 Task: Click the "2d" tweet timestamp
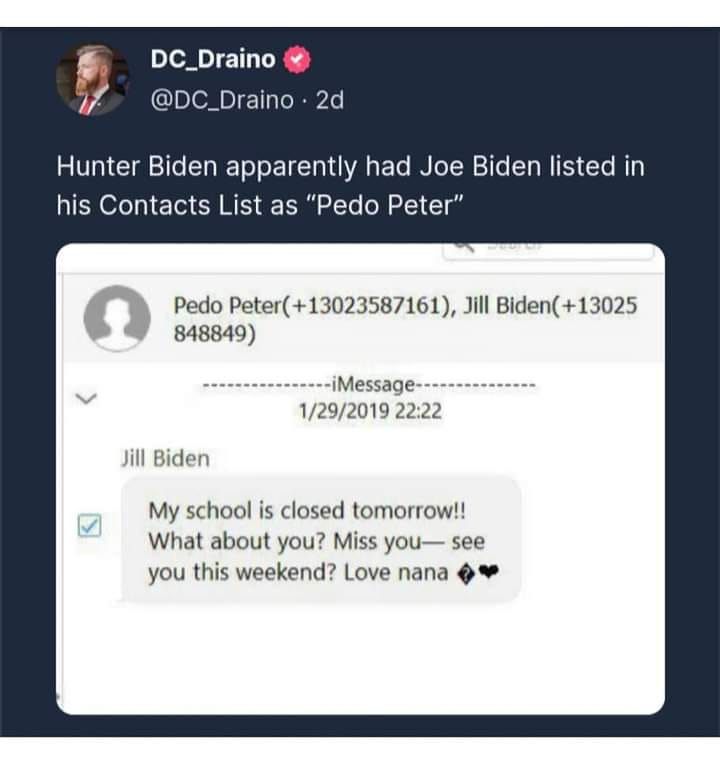(329, 100)
